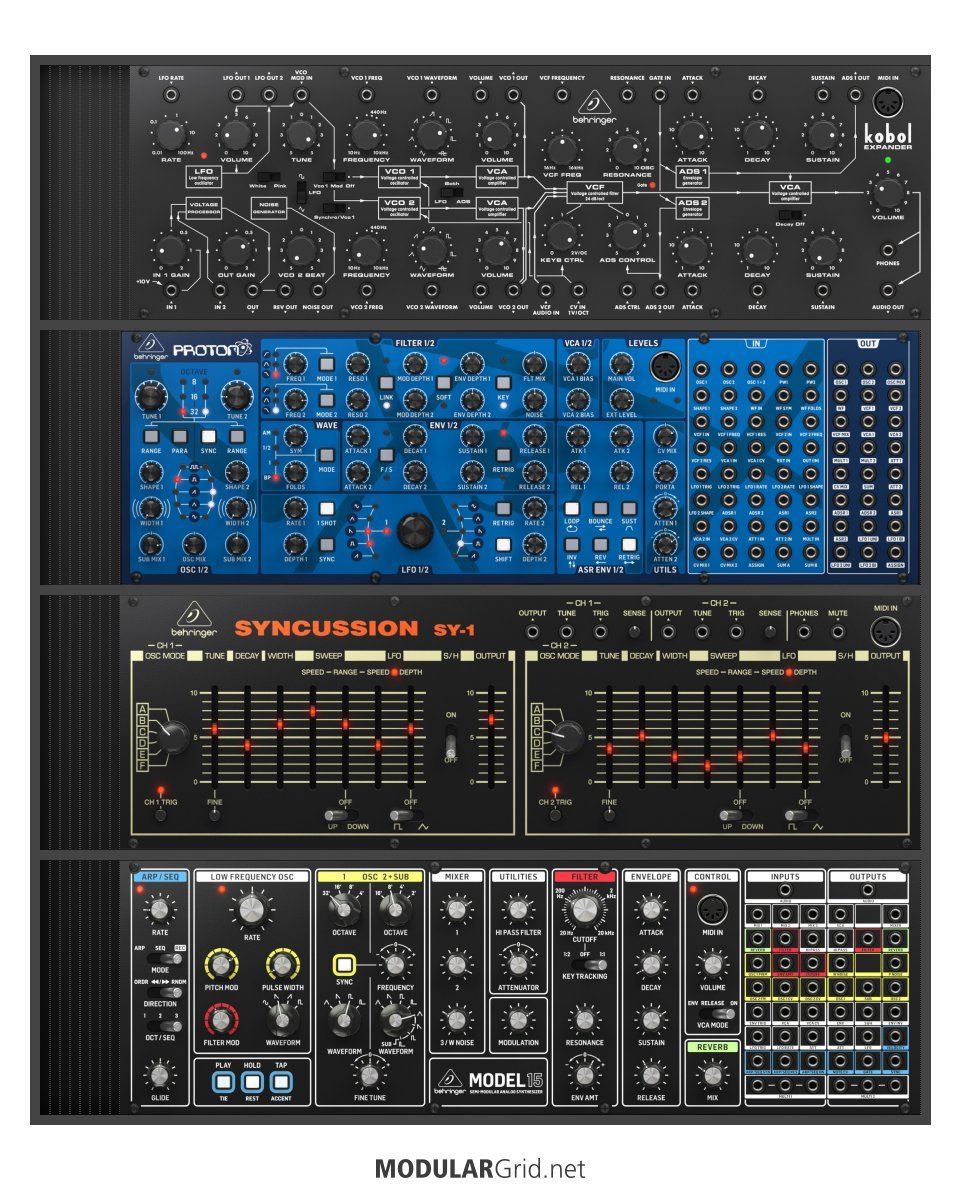This screenshot has width=961, height=1190.
Task: Click the Kobol NOISE OUT jack
Action: (x=318, y=291)
